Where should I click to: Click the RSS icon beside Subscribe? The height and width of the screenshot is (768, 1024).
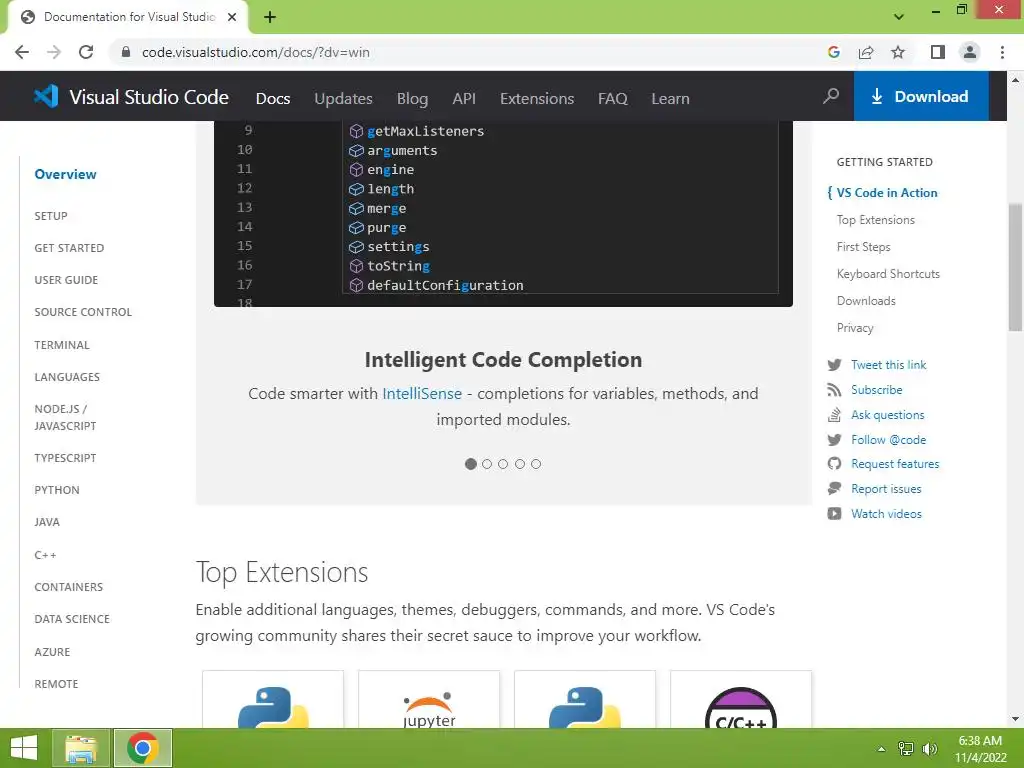pos(834,390)
